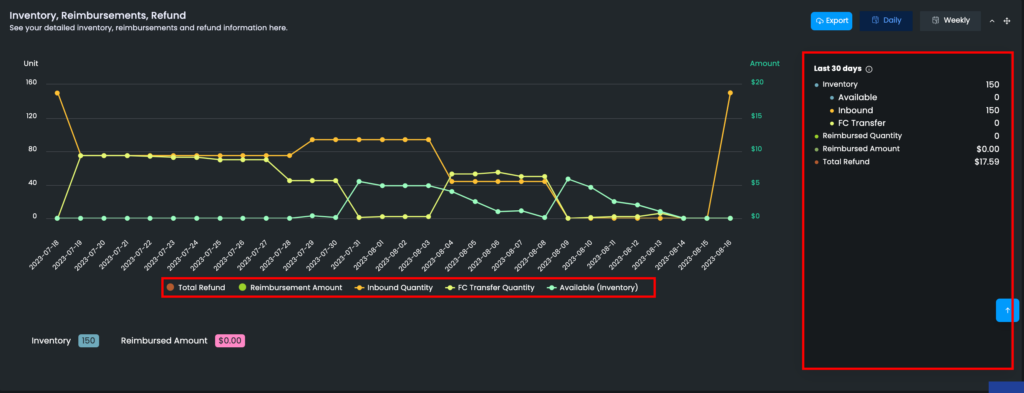Click the Inbound Quantity point on 2023-07-18
This screenshot has width=1024, height=393.
click(57, 93)
